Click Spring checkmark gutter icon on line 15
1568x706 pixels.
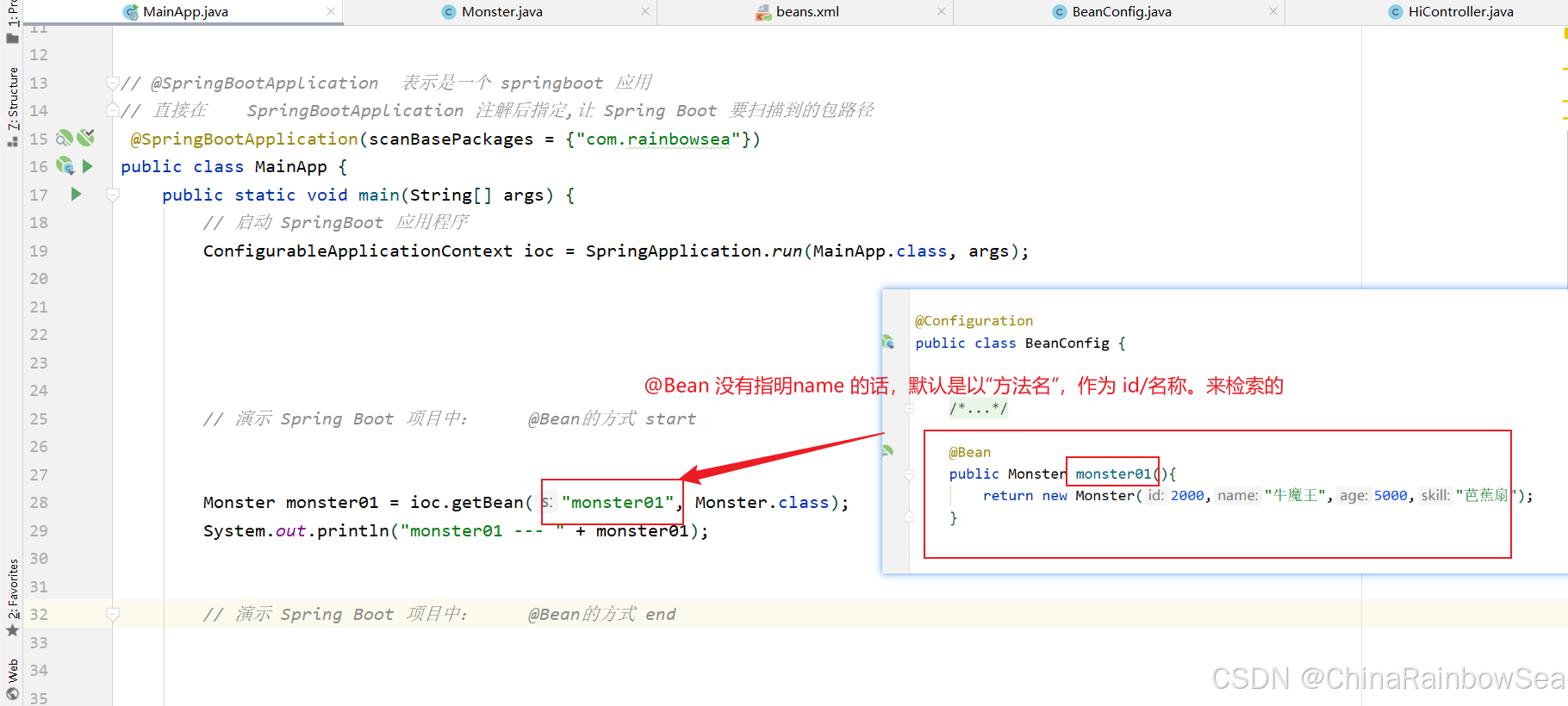coord(85,138)
